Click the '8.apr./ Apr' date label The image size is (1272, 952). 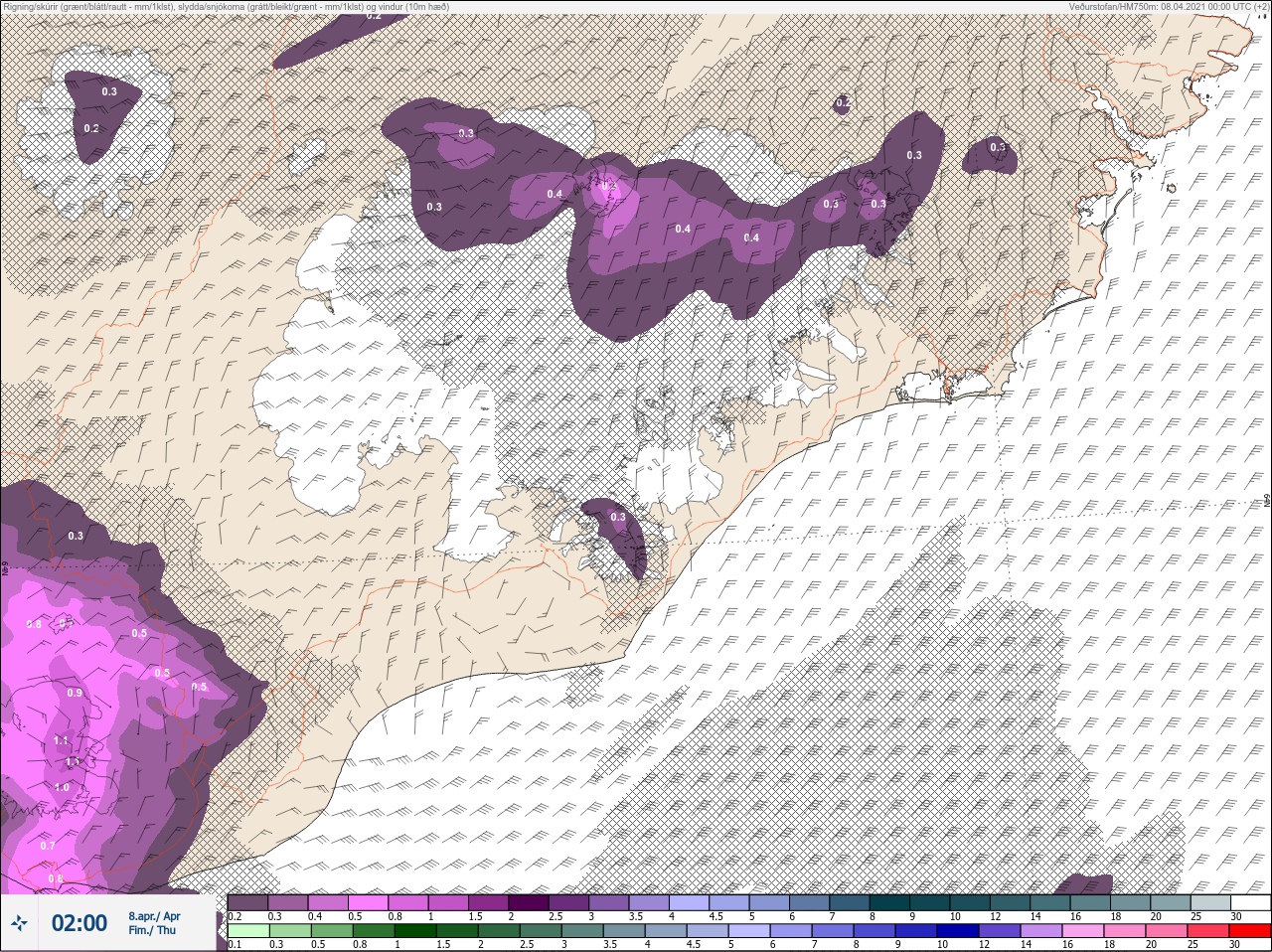coord(154,916)
